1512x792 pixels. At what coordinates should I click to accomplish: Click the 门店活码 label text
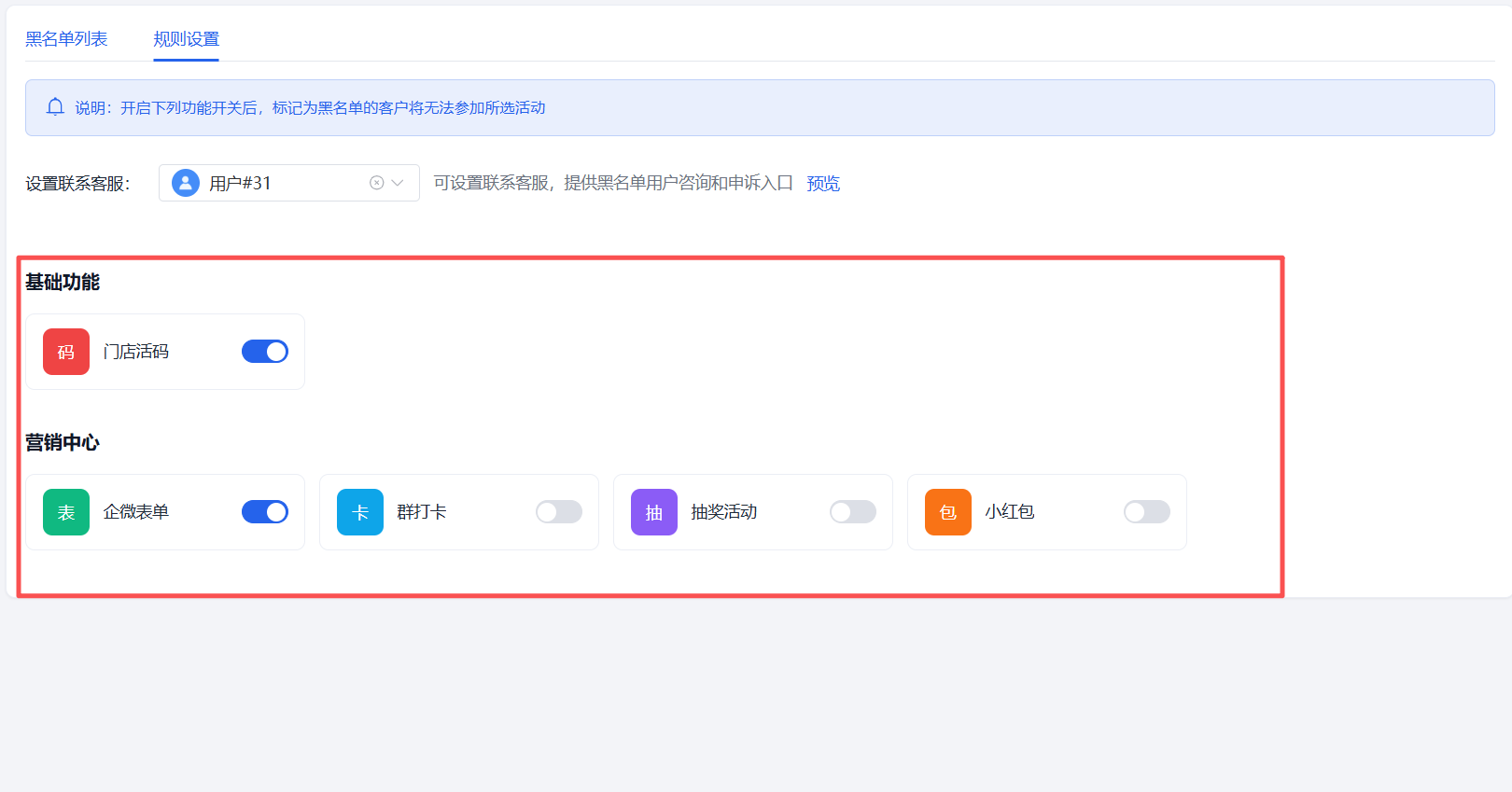(x=136, y=352)
